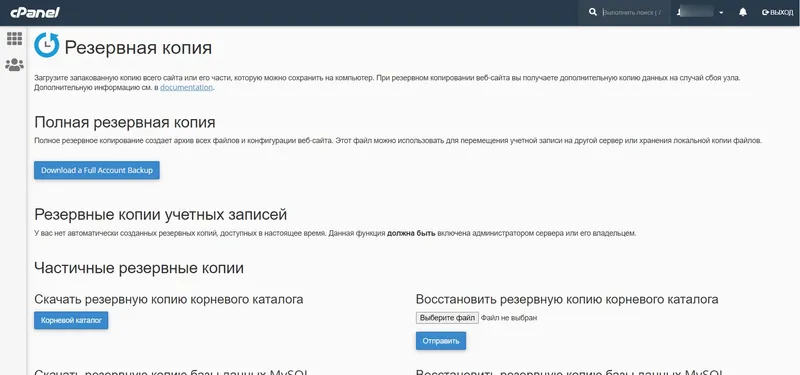
Task: Click the Корневой каталог button
Action: click(x=71, y=320)
